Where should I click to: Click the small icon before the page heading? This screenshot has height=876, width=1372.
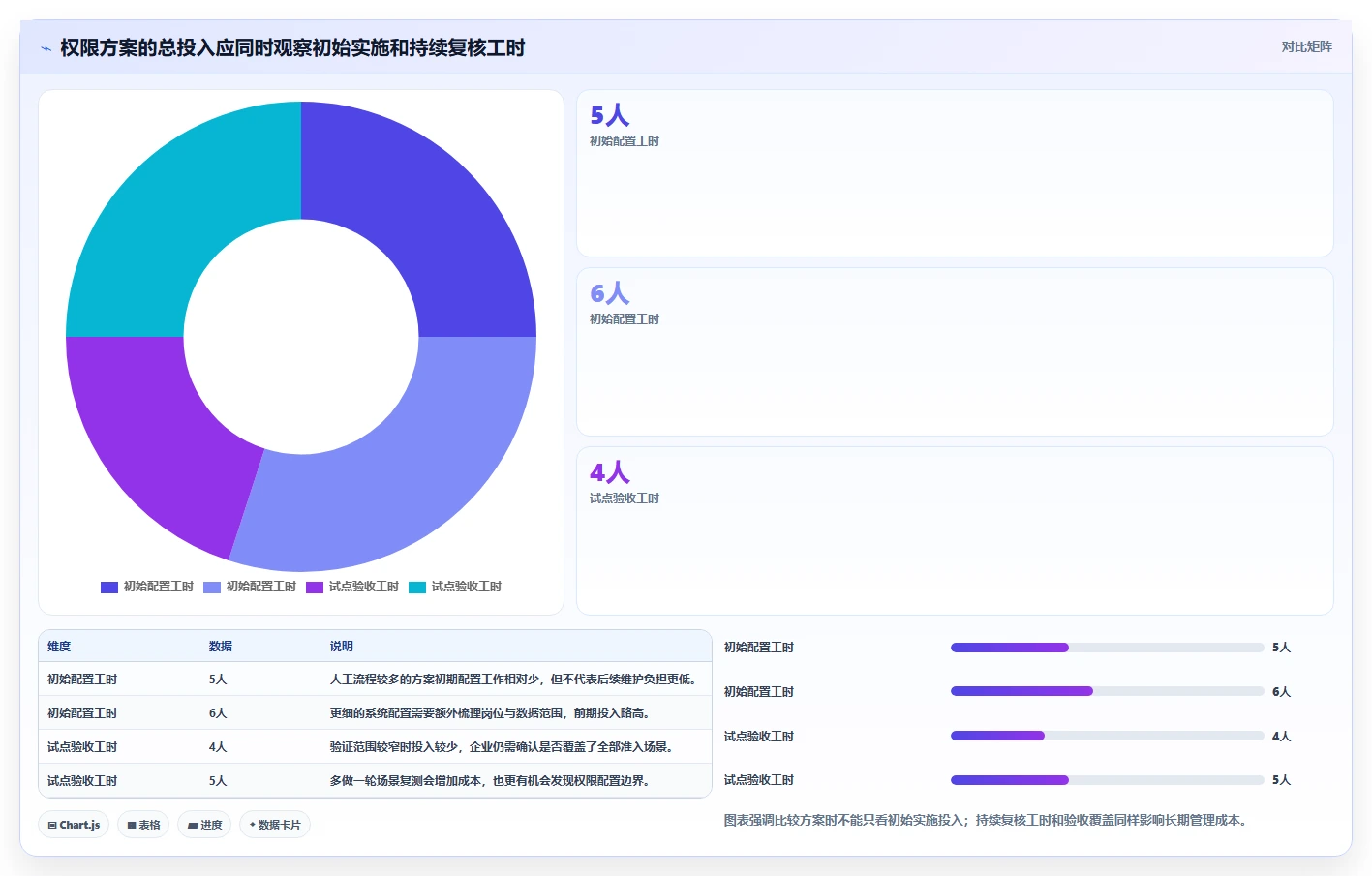click(46, 48)
